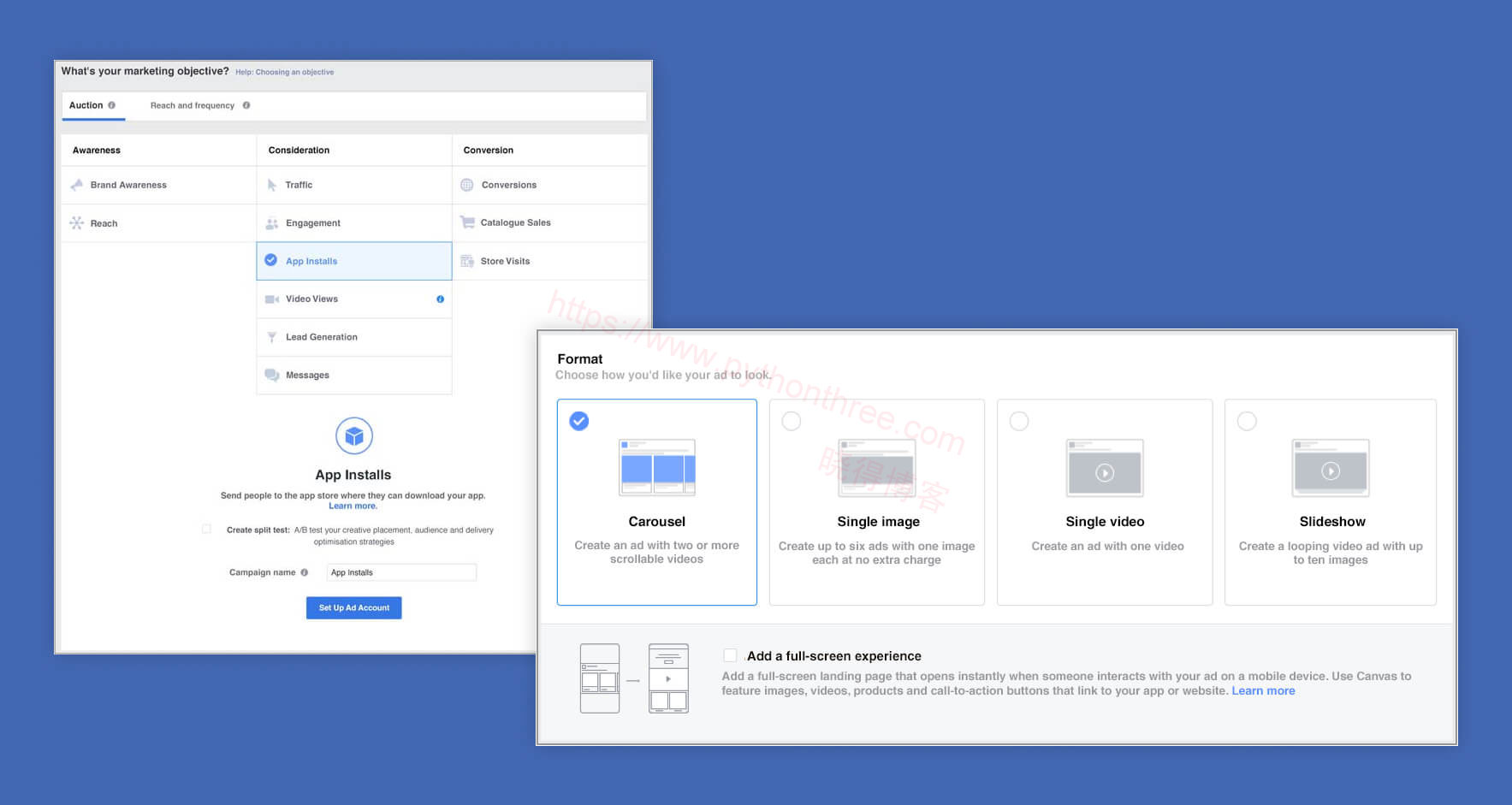Viewport: 1512px width, 805px height.
Task: Select the Single image radio button
Action: pyautogui.click(x=792, y=421)
